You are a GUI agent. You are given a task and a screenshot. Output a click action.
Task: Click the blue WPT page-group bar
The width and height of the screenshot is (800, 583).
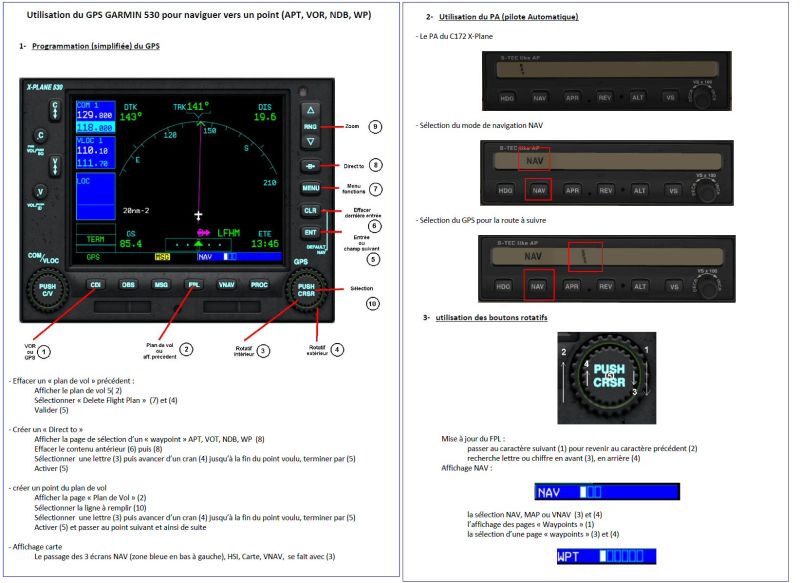(606, 556)
